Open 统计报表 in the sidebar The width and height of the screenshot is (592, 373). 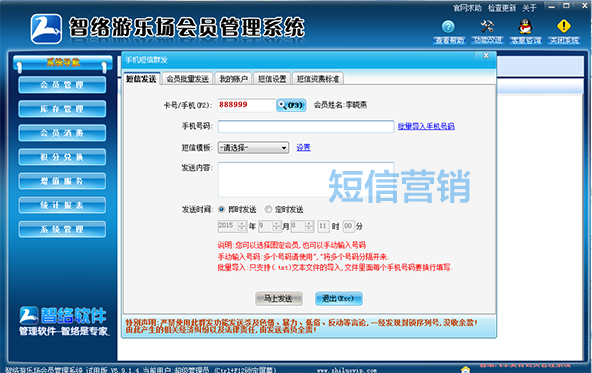point(62,205)
